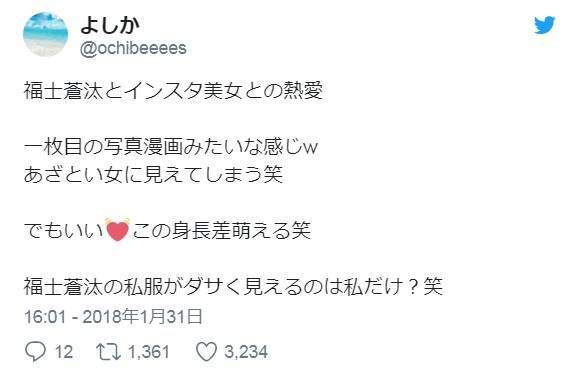Open the 2018年1月31日 date link

(142, 317)
